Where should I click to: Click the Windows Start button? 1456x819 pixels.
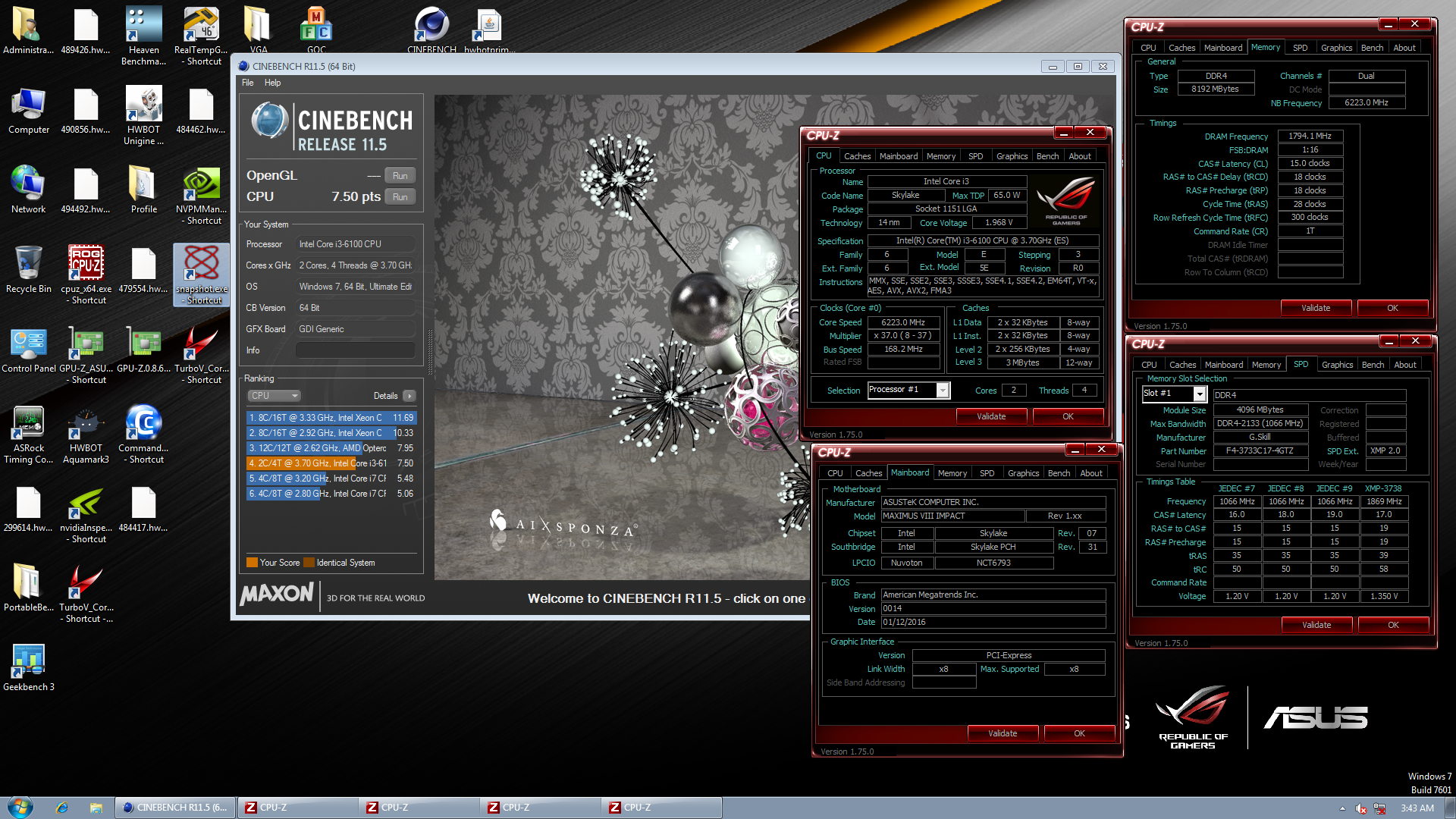20,807
